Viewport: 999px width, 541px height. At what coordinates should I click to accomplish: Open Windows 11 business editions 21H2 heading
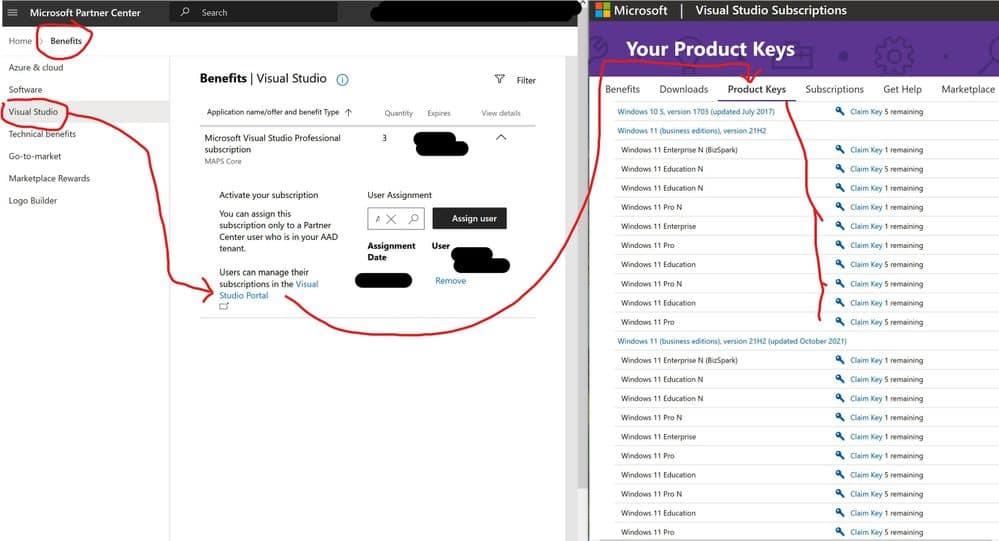[x=691, y=131]
